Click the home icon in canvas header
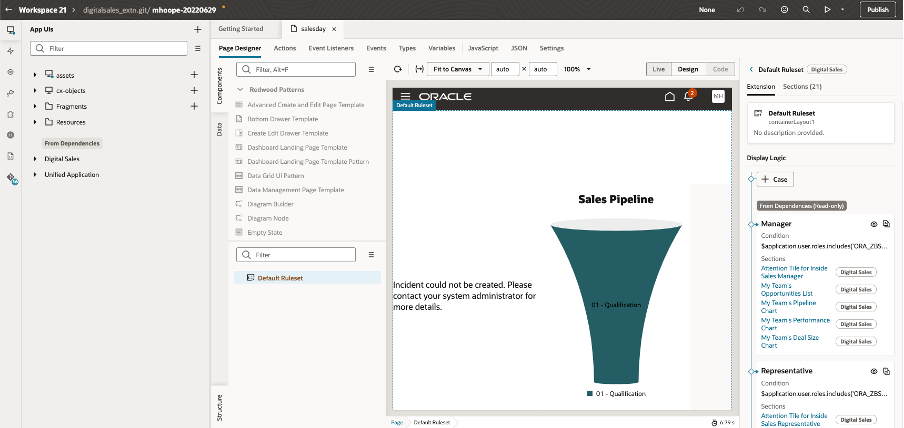Viewport: 904px width, 428px height. point(670,96)
